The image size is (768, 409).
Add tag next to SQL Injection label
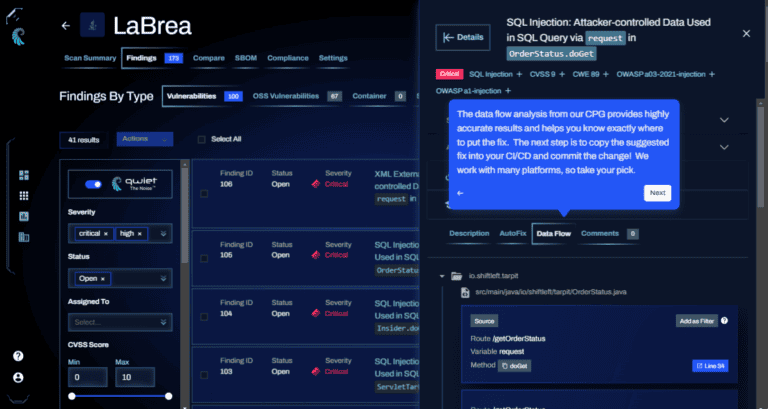[x=519, y=74]
